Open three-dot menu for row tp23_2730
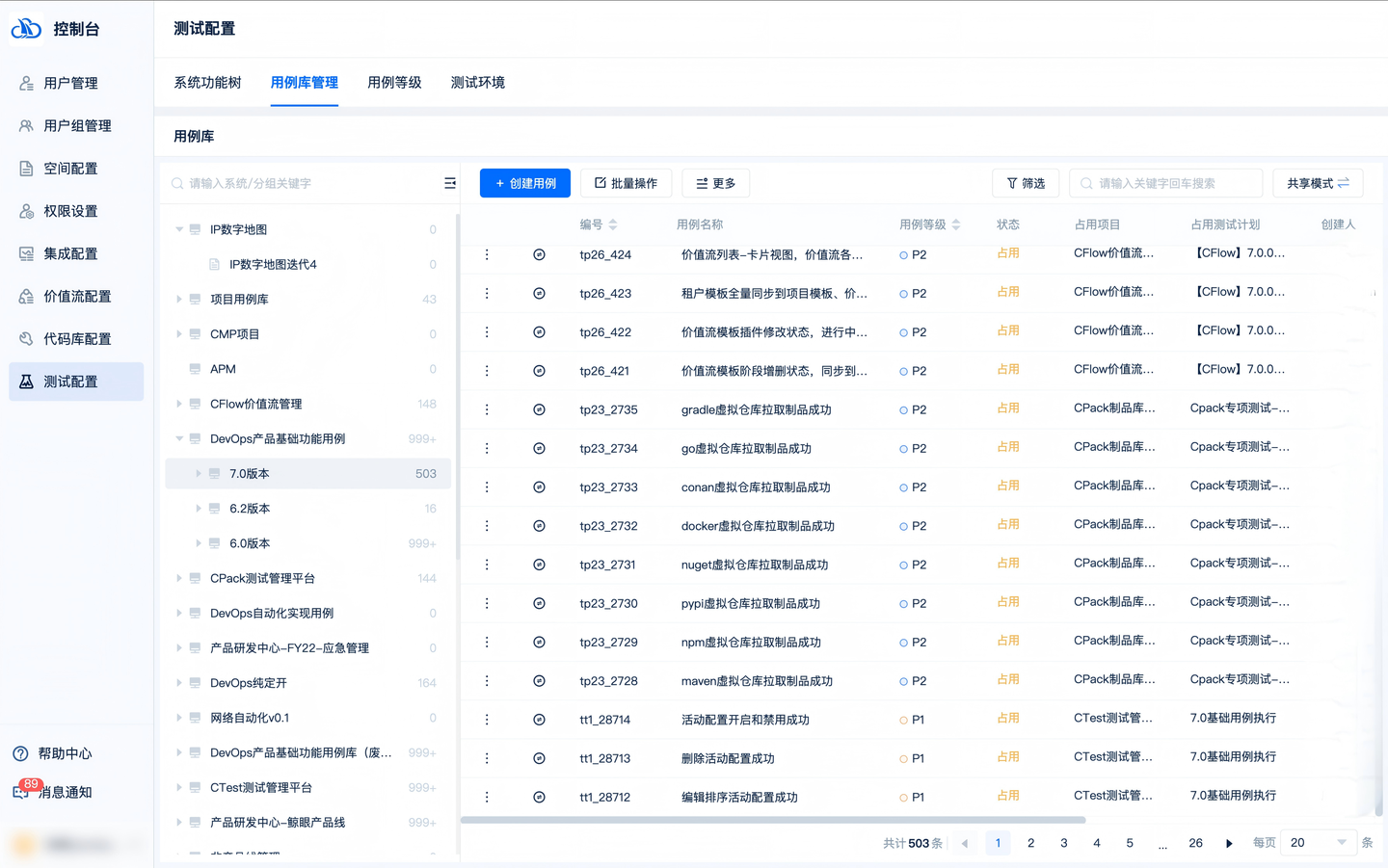 pyautogui.click(x=487, y=603)
